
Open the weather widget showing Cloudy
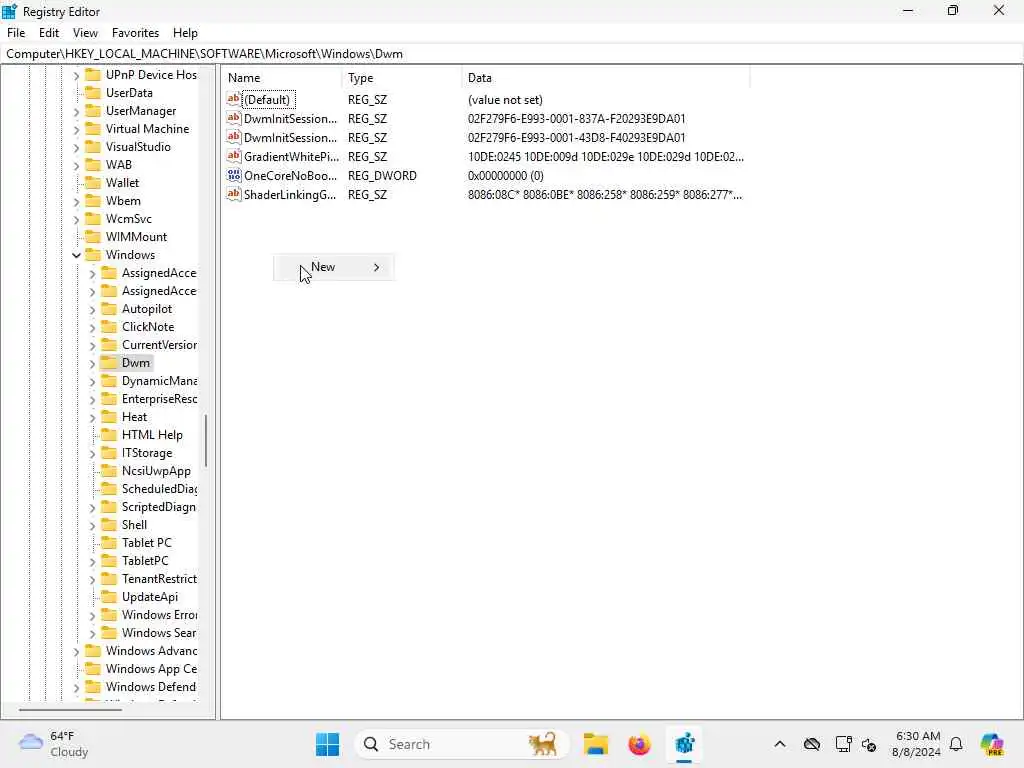[53, 744]
